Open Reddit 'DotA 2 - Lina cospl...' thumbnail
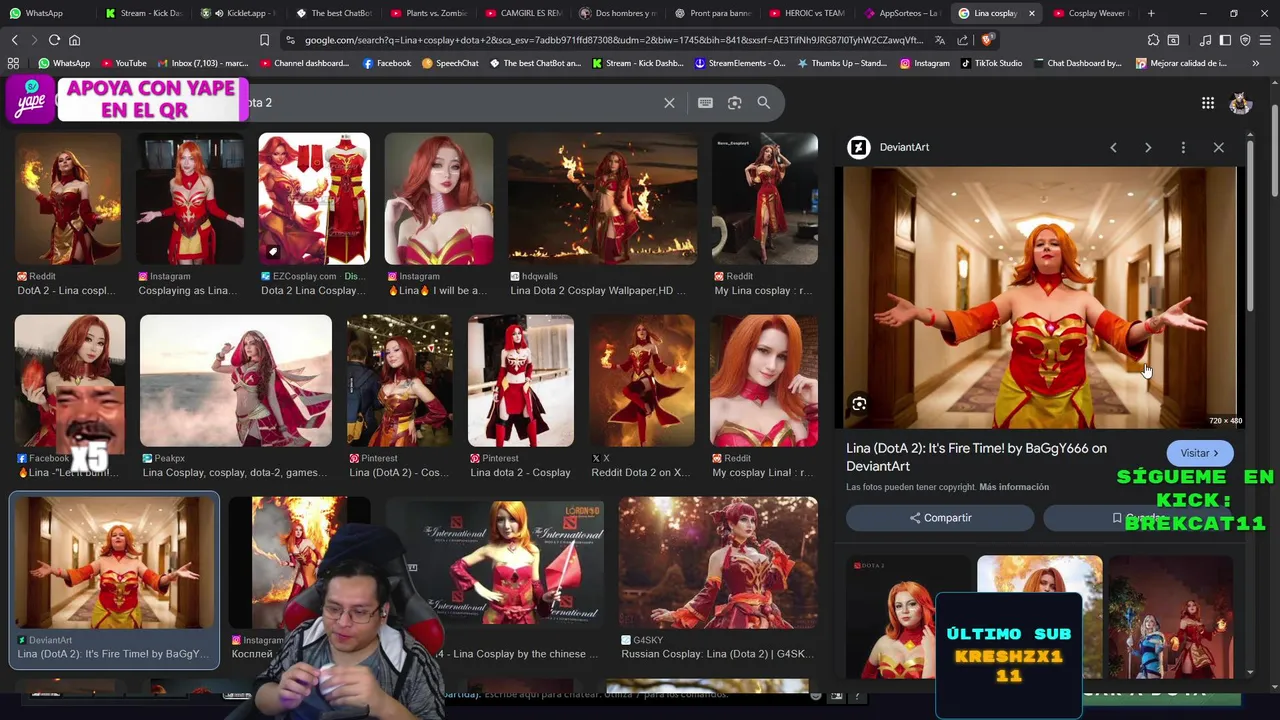Viewport: 1280px width, 720px height. point(68,199)
